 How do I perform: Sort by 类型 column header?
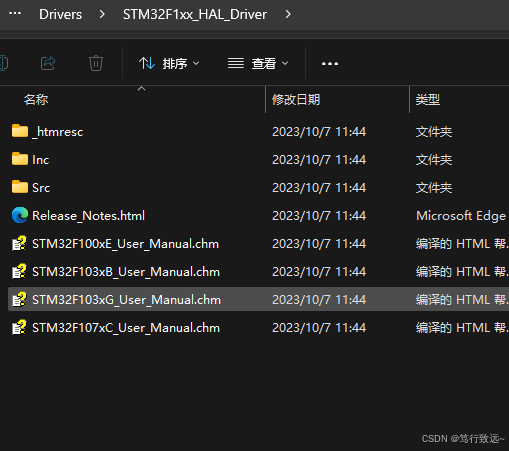(428, 100)
